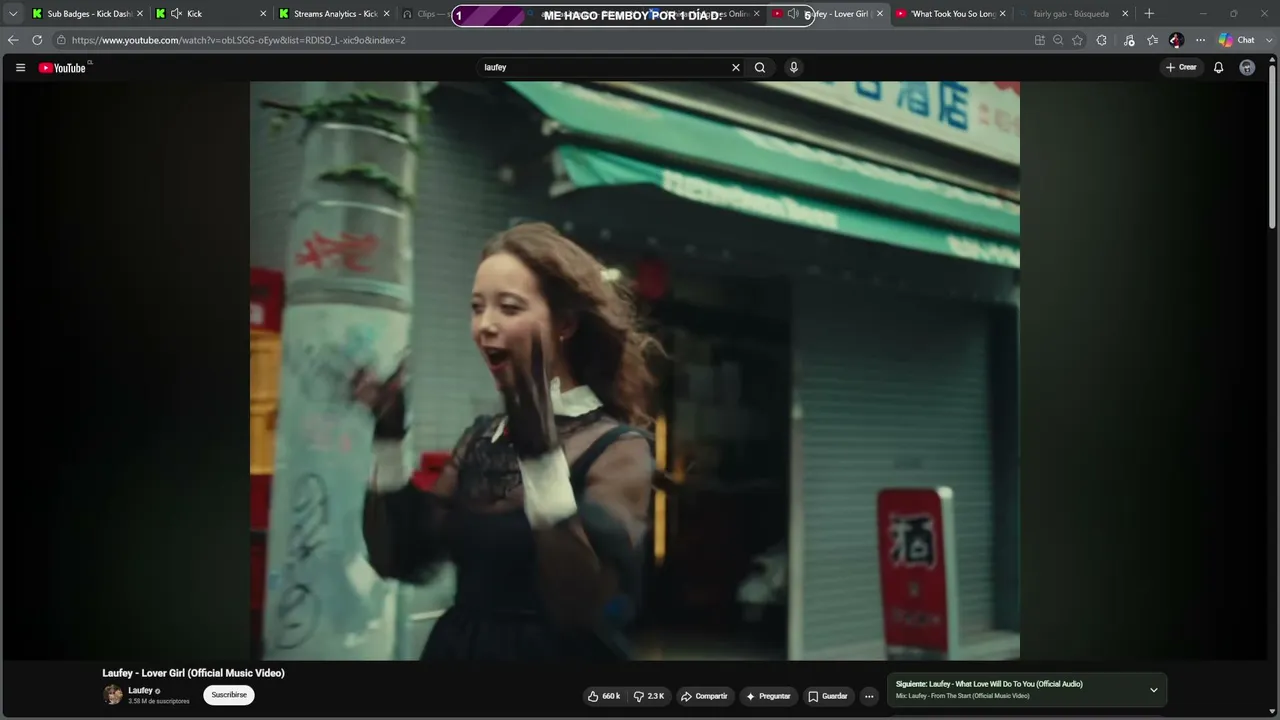The height and width of the screenshot is (720, 1280).
Task: Share the video with Compartir
Action: [x=704, y=696]
